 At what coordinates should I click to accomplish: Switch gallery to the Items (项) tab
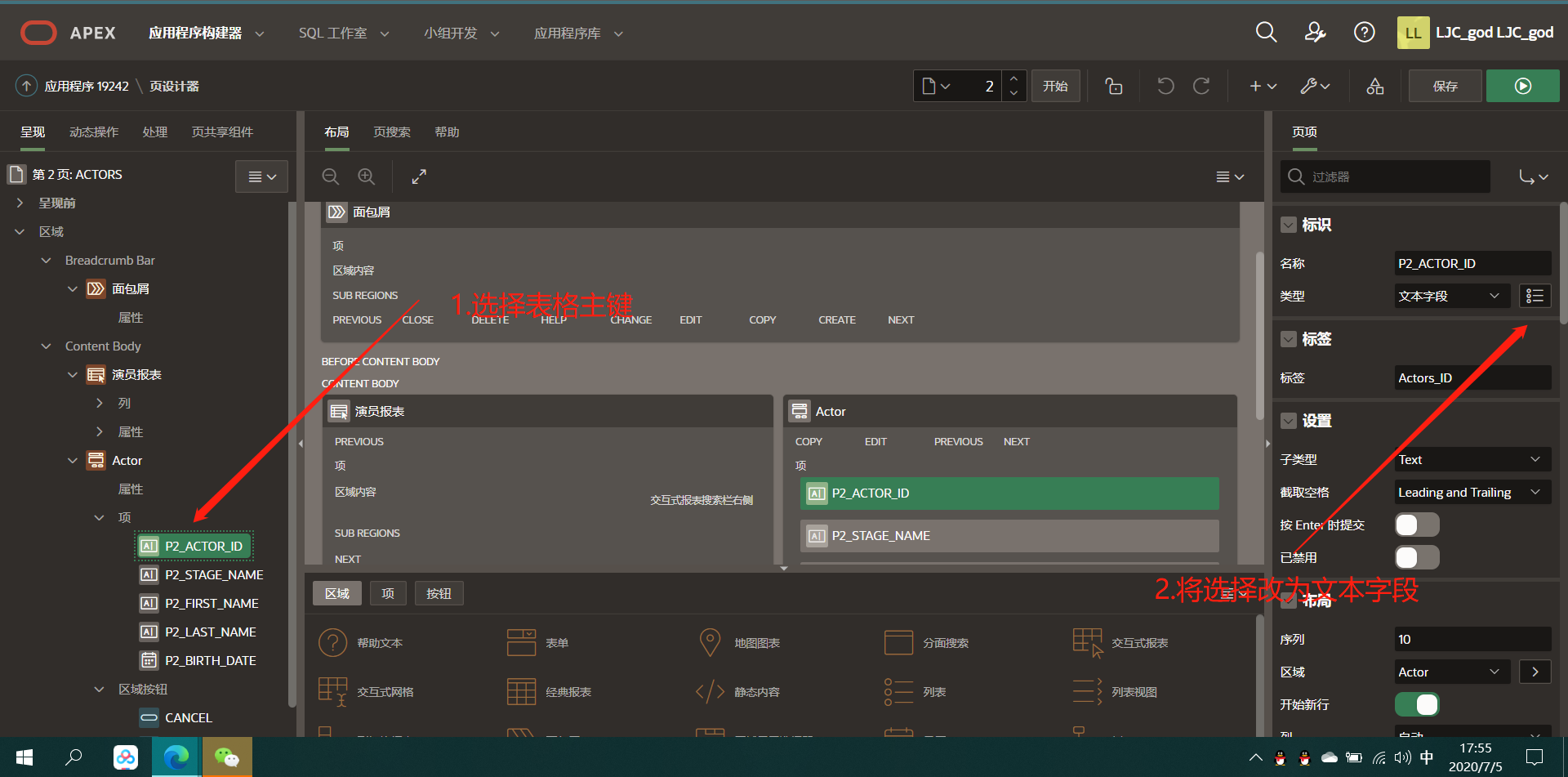(x=388, y=593)
